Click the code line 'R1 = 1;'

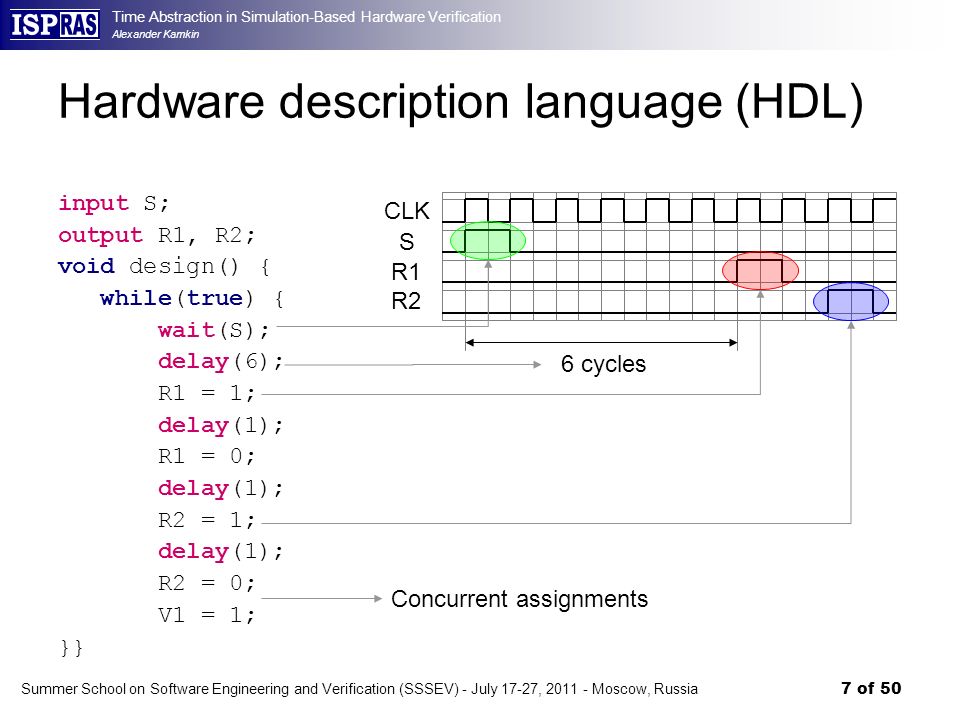[x=206, y=393]
